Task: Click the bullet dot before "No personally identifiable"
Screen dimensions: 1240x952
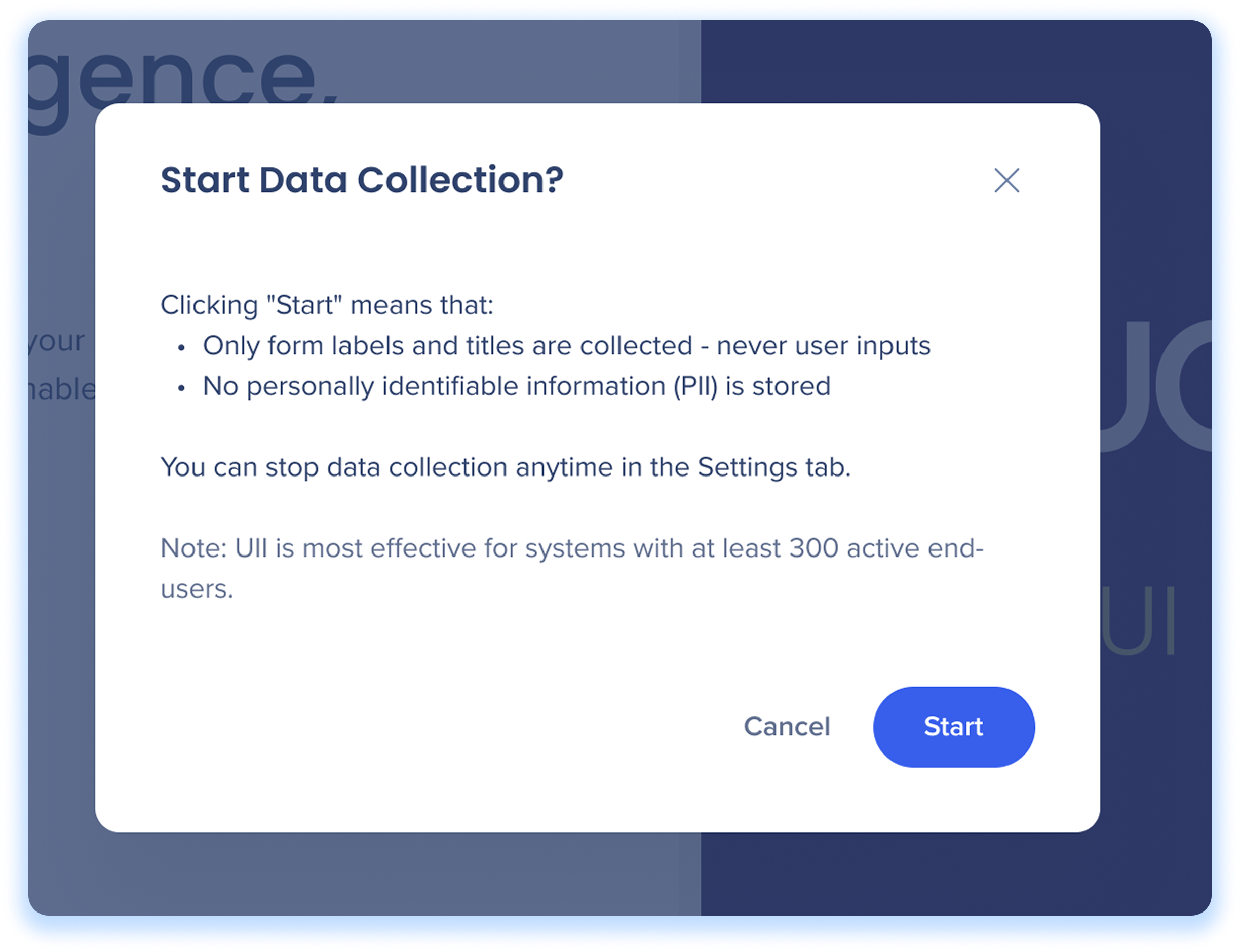Action: tap(181, 389)
